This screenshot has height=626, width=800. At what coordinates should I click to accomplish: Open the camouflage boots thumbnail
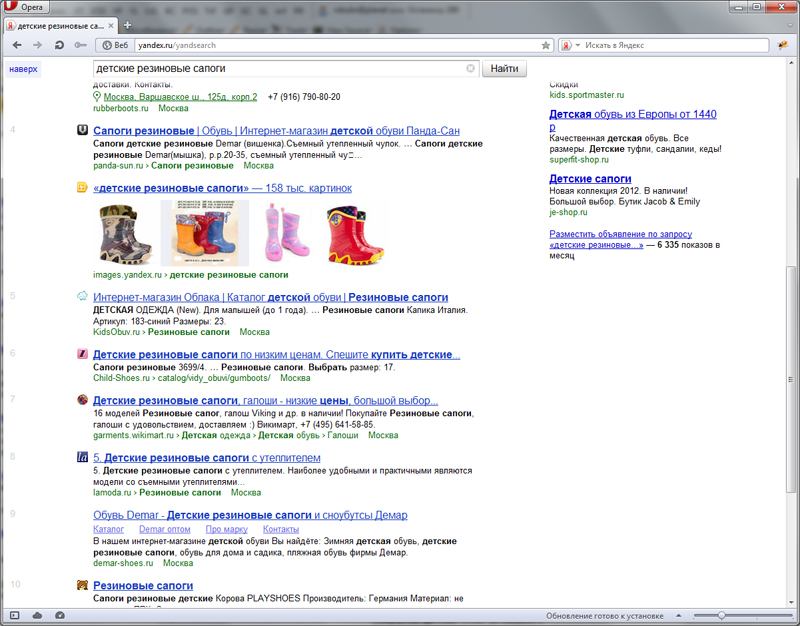coord(125,233)
